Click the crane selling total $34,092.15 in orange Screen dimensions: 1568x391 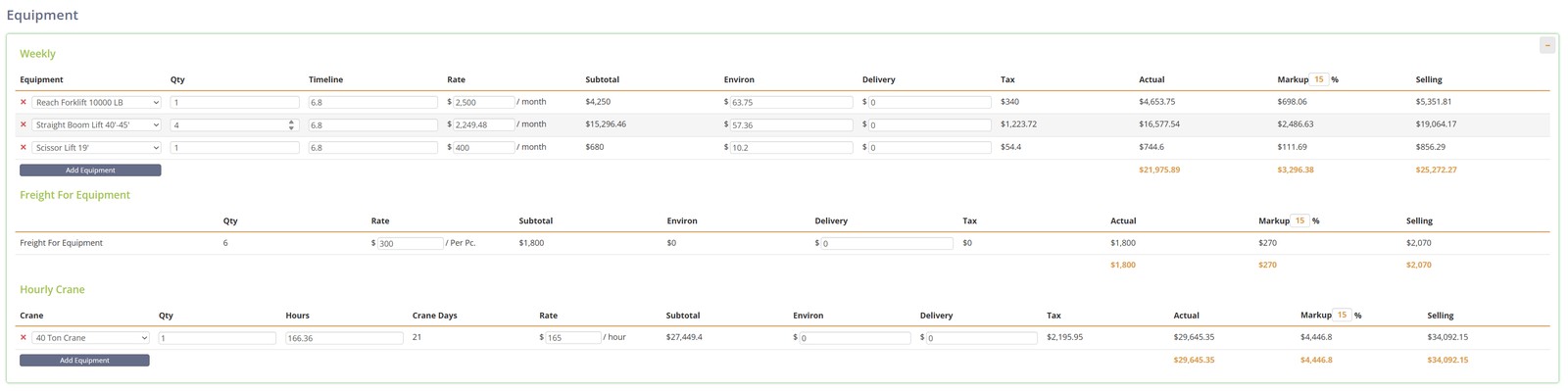click(1447, 360)
